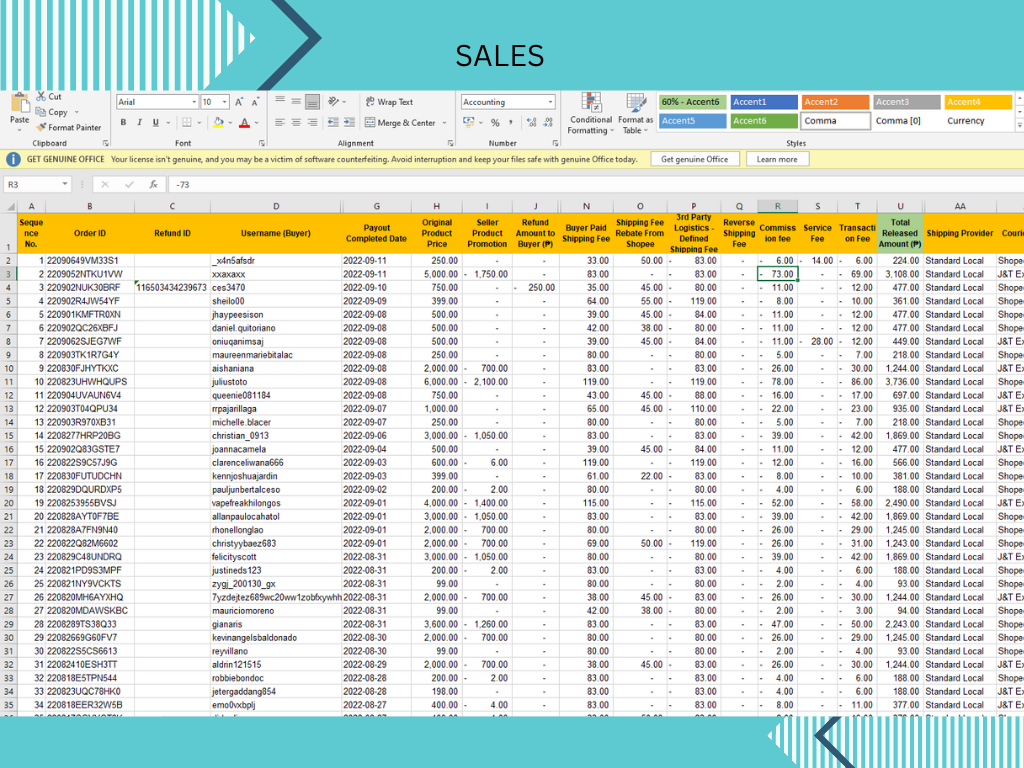Increase decimal places
The width and height of the screenshot is (1024, 768).
pyautogui.click(x=531, y=122)
